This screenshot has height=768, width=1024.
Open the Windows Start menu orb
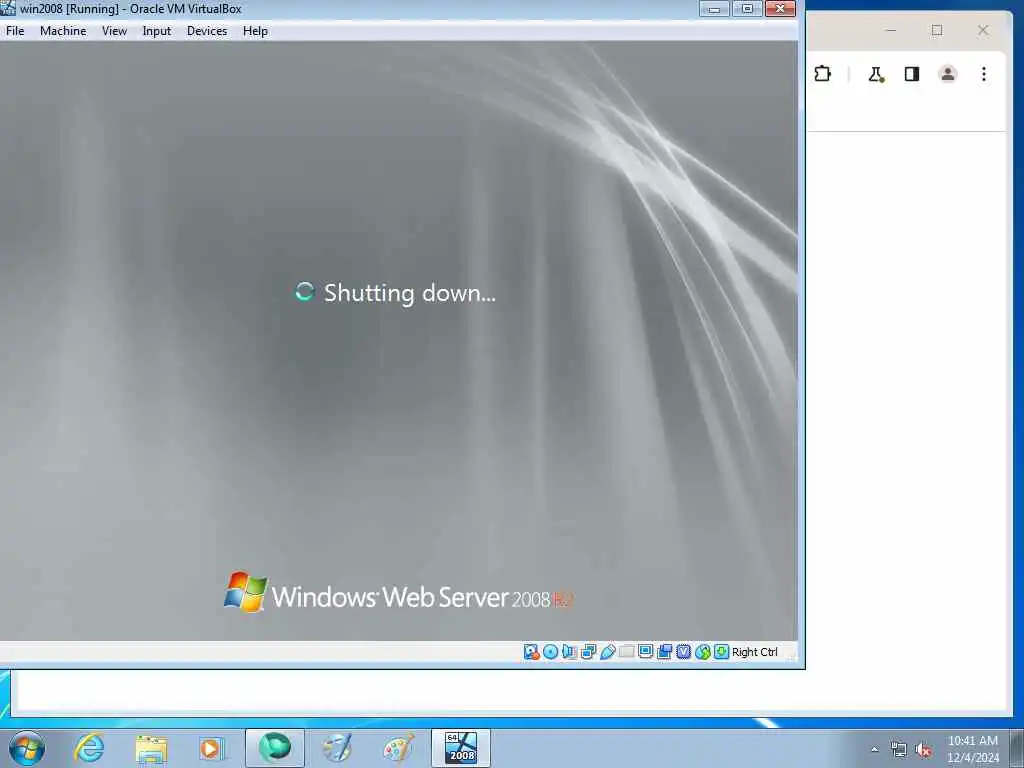tap(27, 748)
